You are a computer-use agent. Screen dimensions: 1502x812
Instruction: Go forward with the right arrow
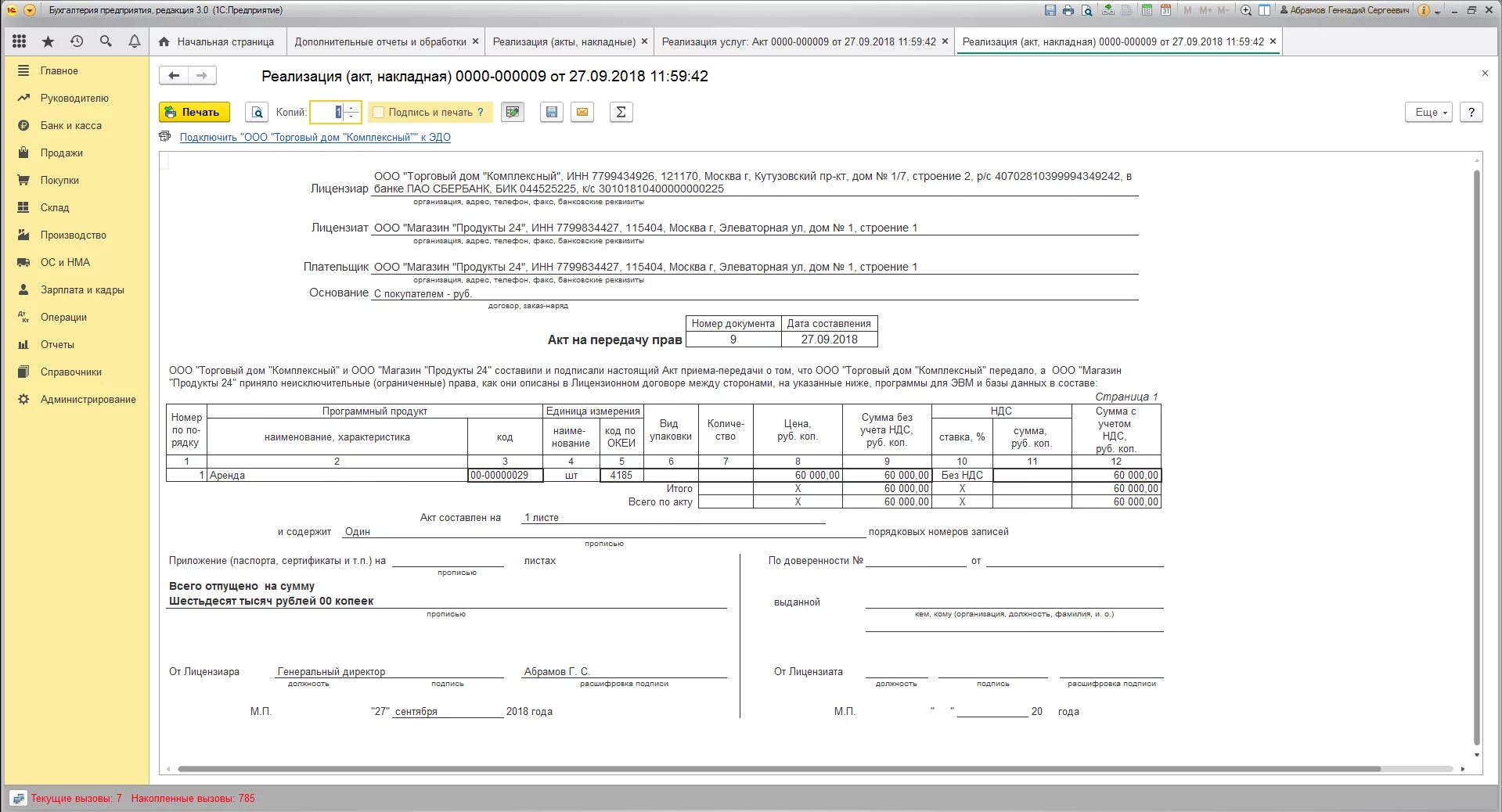202,76
